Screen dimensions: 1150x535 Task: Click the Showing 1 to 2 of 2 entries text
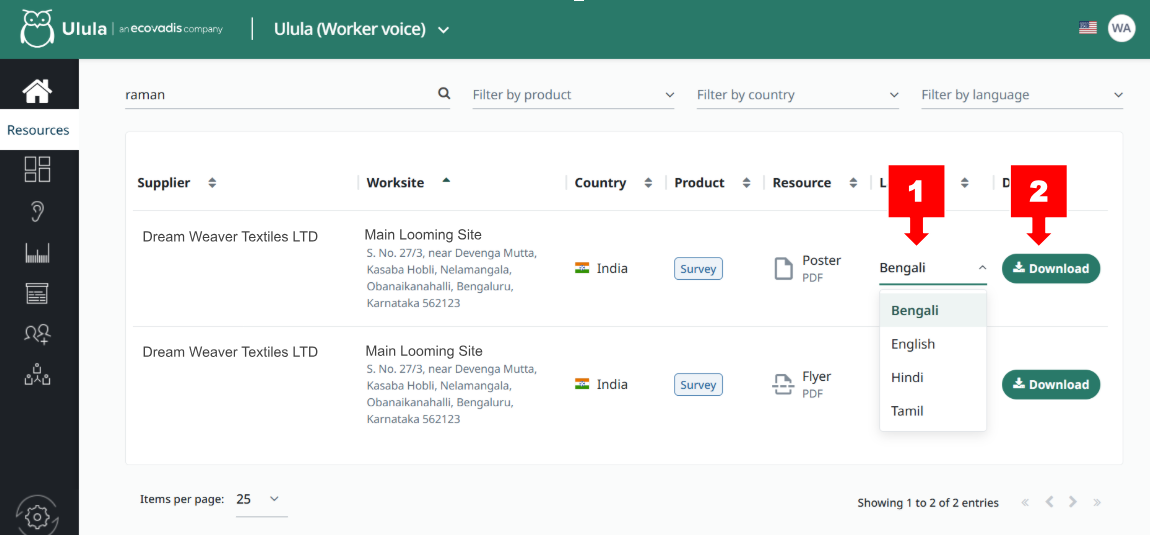click(x=928, y=503)
